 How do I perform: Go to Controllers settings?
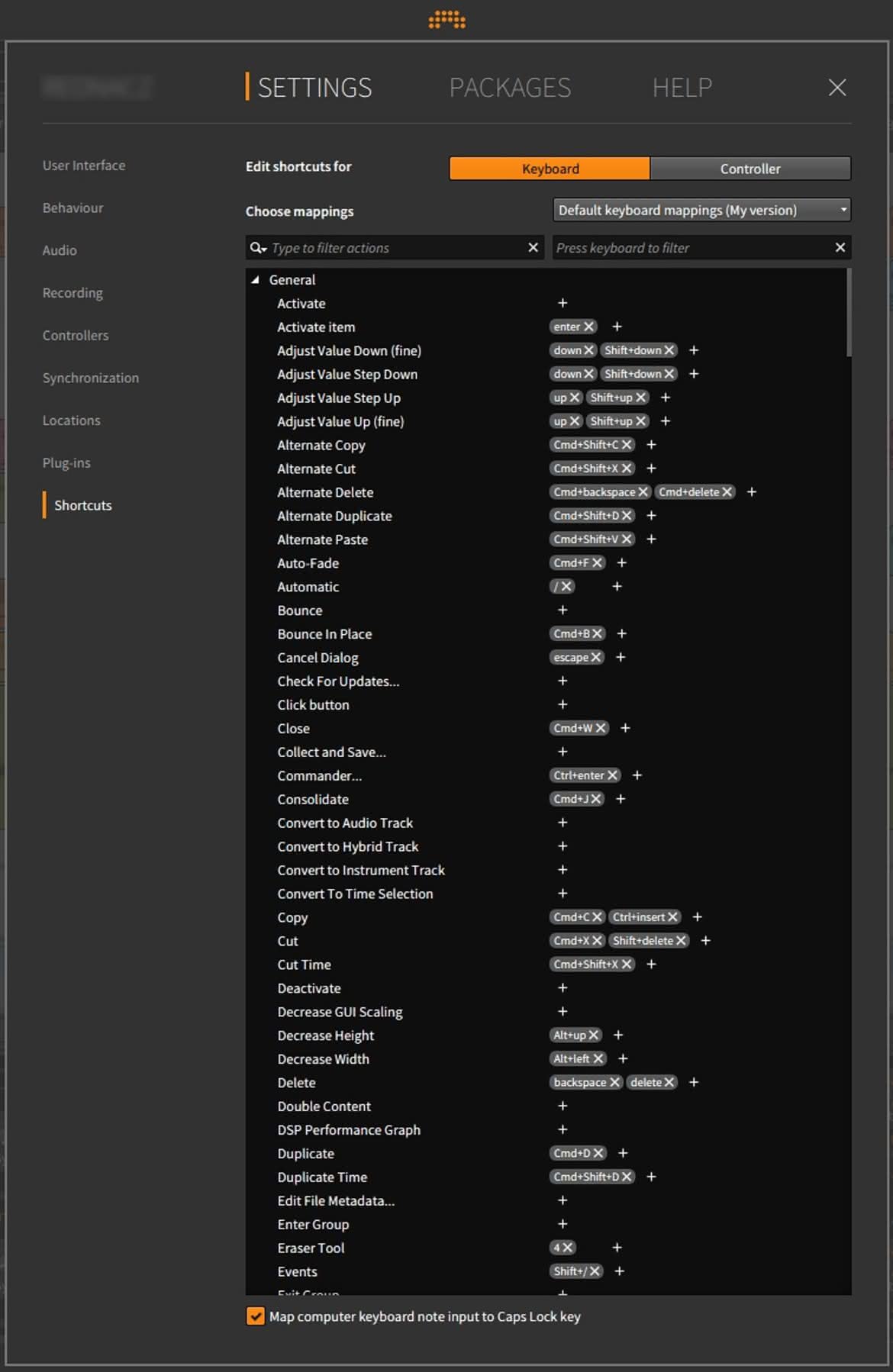(x=76, y=335)
